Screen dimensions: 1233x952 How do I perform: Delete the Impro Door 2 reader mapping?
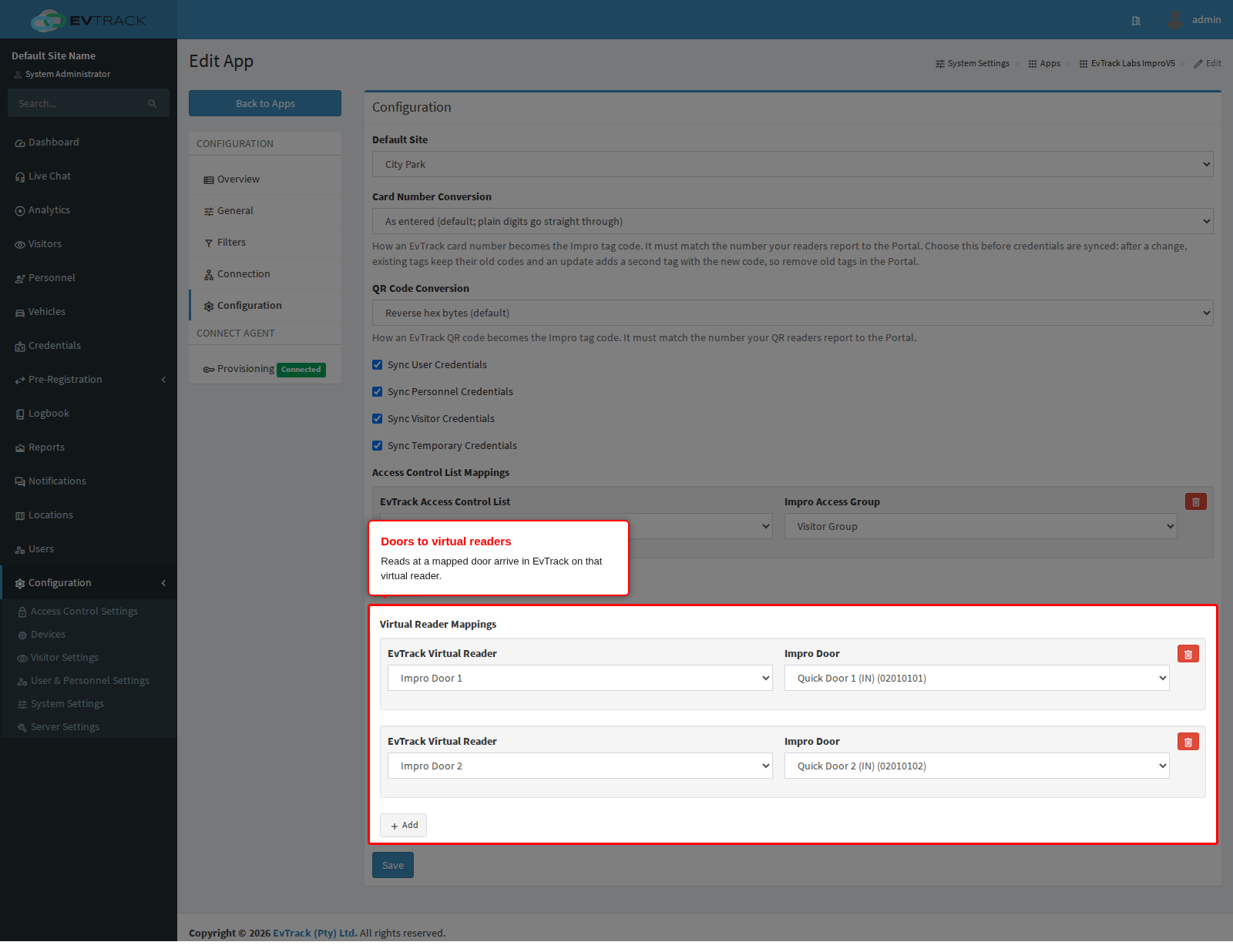pyautogui.click(x=1188, y=742)
